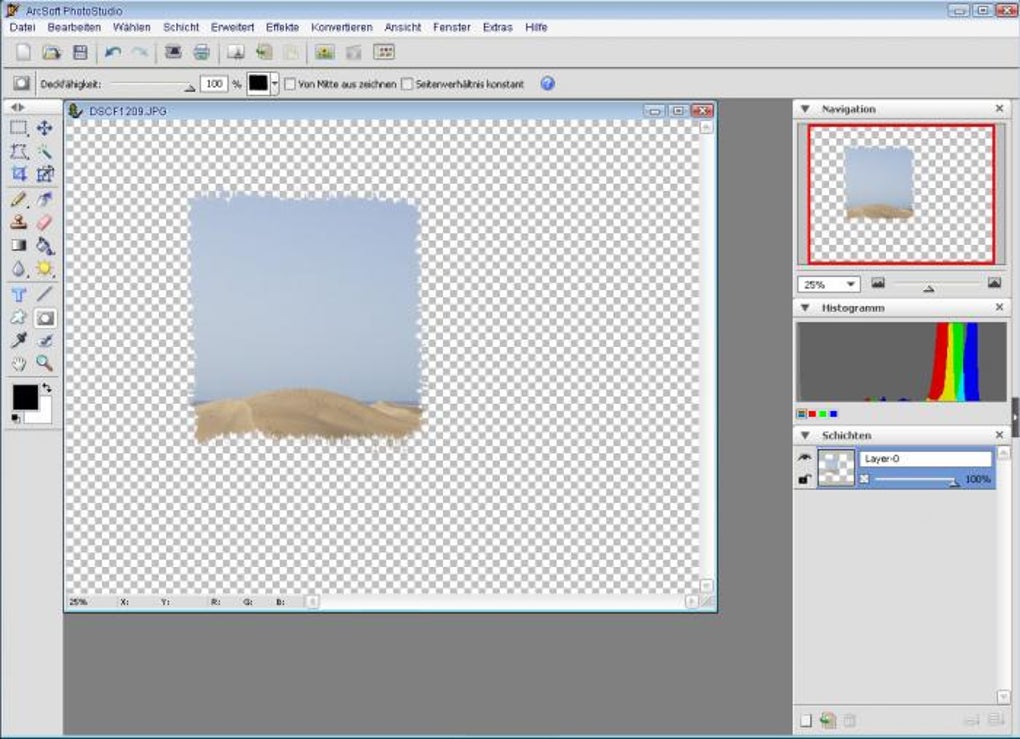Collapse the Navigation panel triangle

pyautogui.click(x=805, y=109)
